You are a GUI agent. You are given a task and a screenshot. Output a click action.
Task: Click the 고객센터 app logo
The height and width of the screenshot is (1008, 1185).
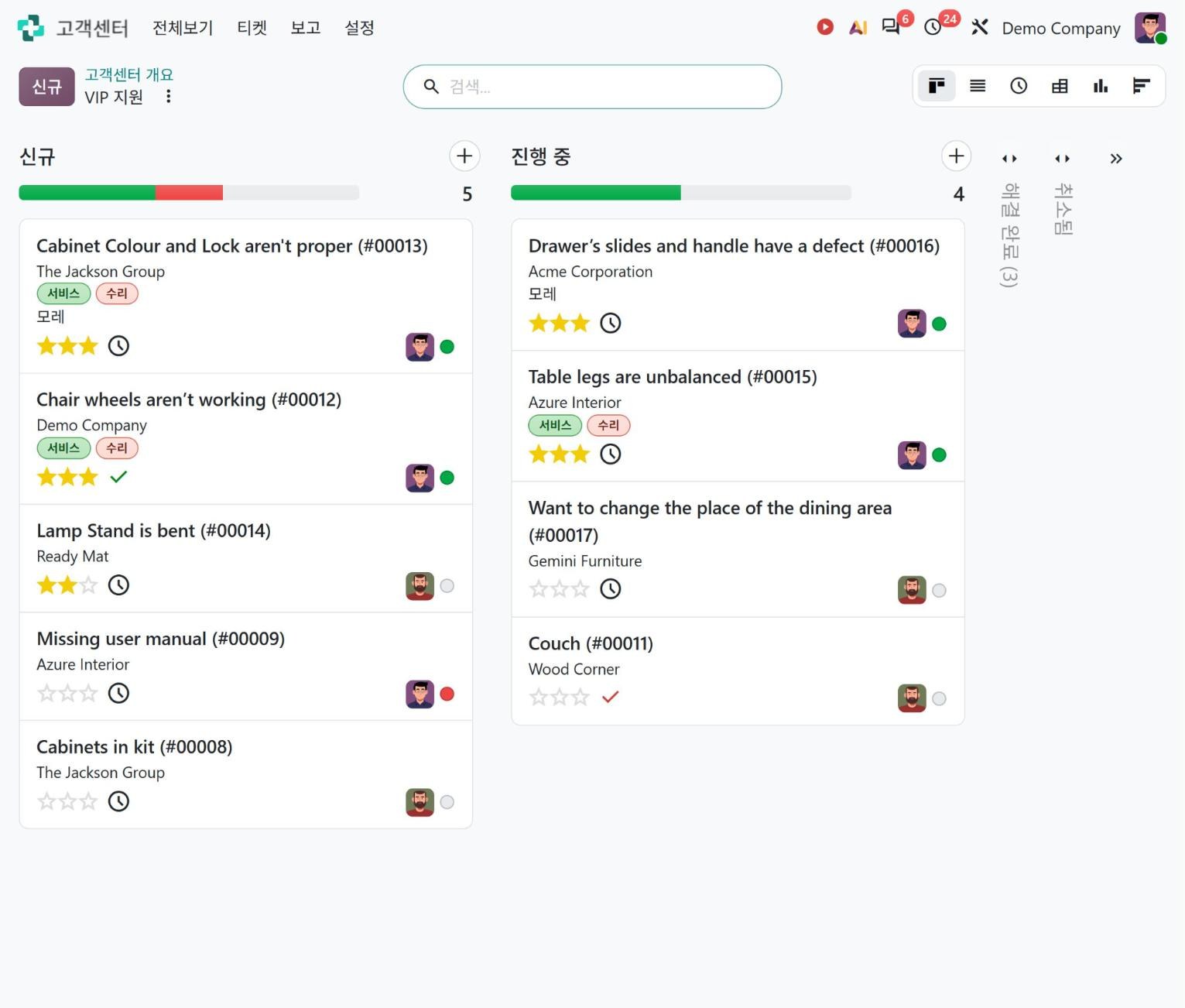click(x=31, y=28)
